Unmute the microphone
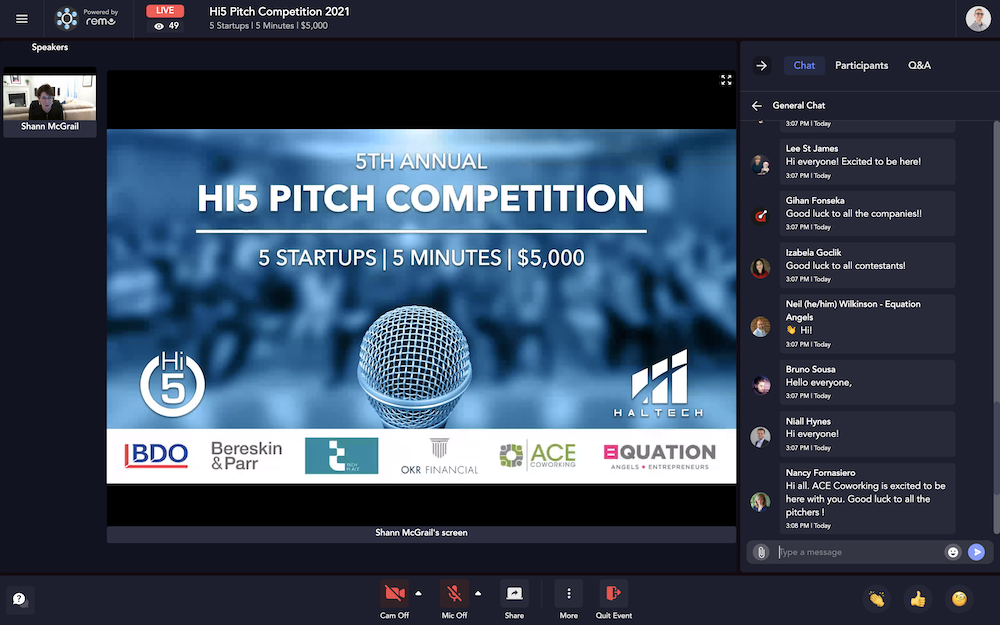This screenshot has height=625, width=1000. click(x=454, y=594)
